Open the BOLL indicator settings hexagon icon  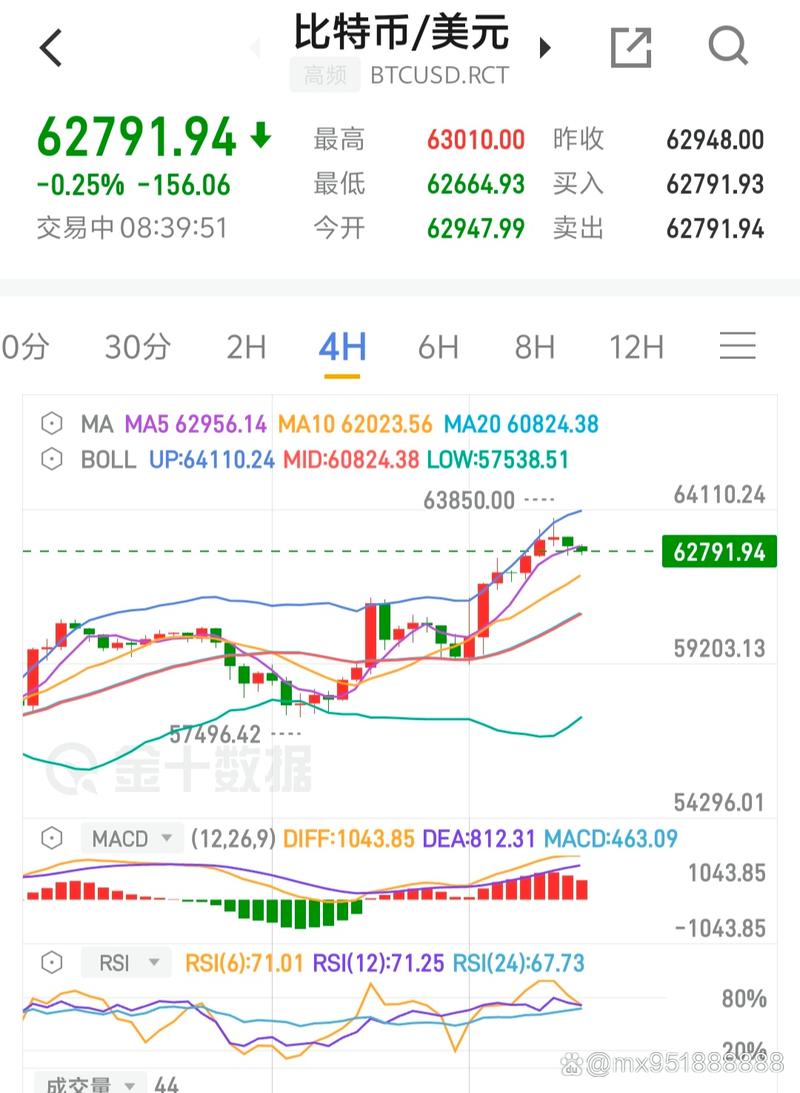coord(52,459)
